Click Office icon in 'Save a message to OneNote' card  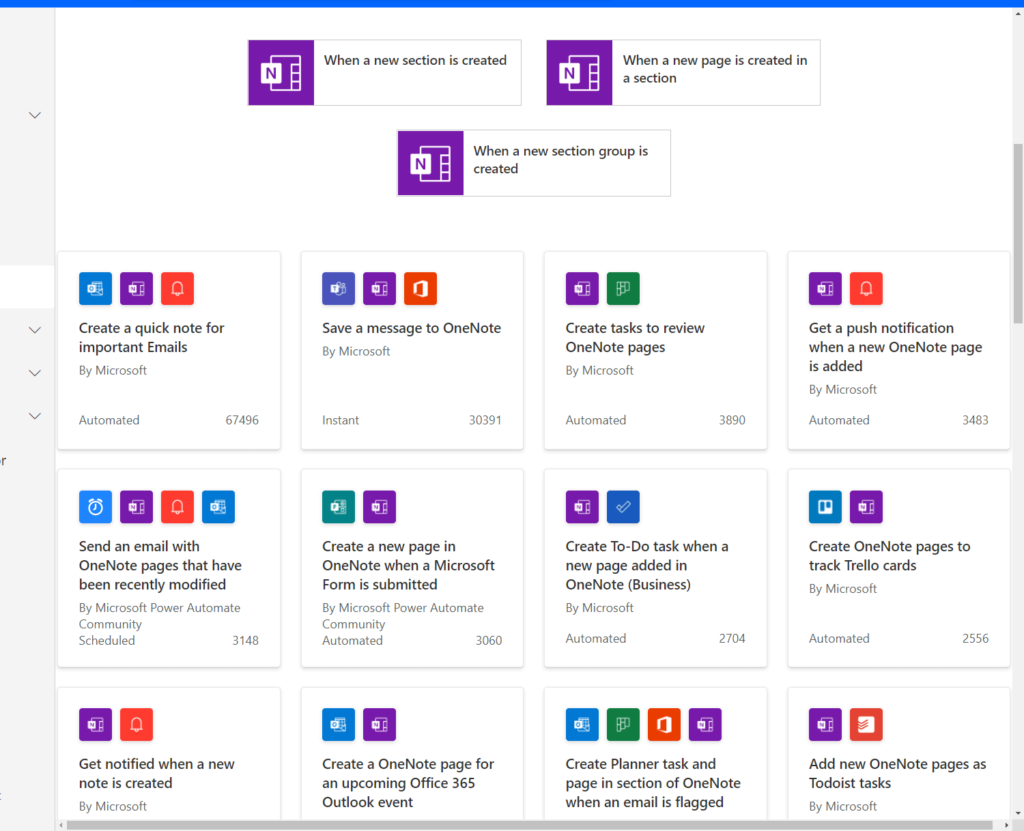(420, 288)
